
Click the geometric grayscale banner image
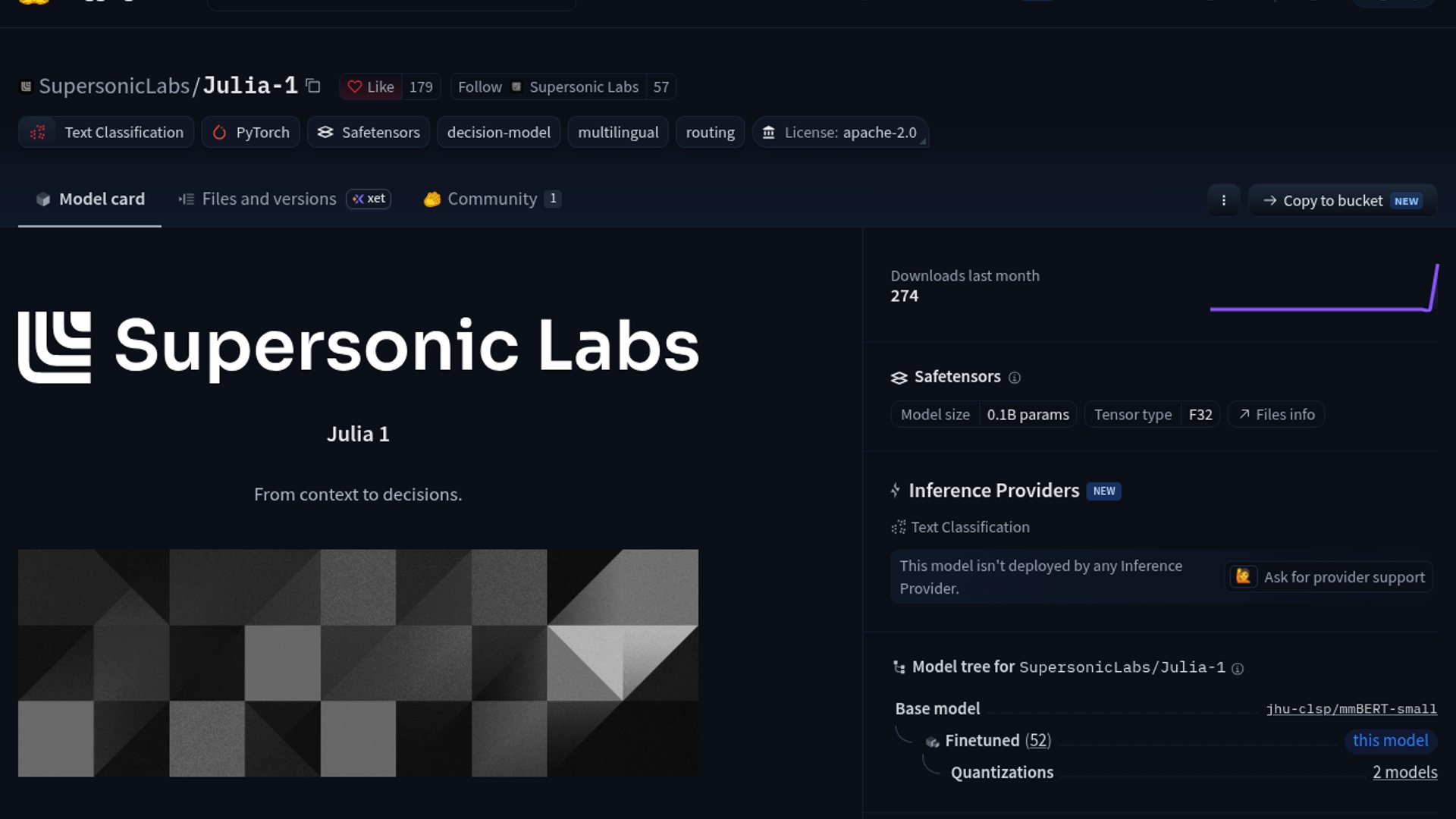tap(358, 663)
